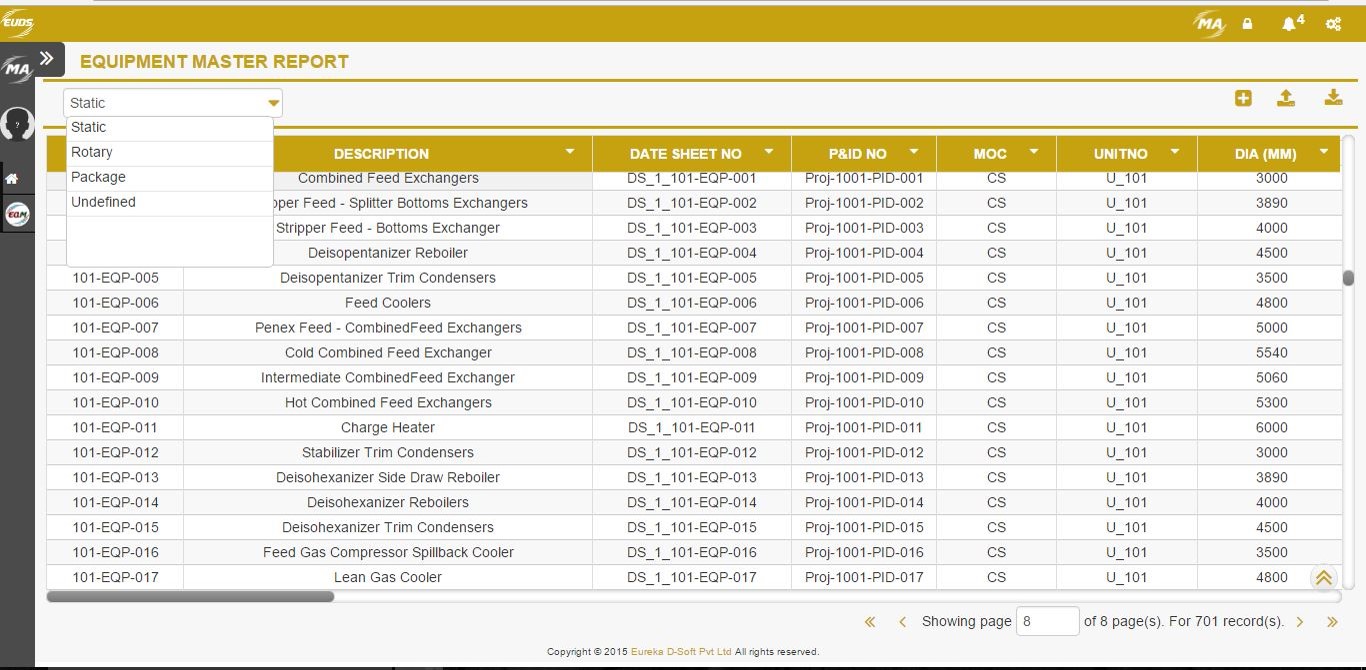The image size is (1366, 670).
Task: Open the DIA (MM) column filter arrow
Action: [x=1324, y=152]
